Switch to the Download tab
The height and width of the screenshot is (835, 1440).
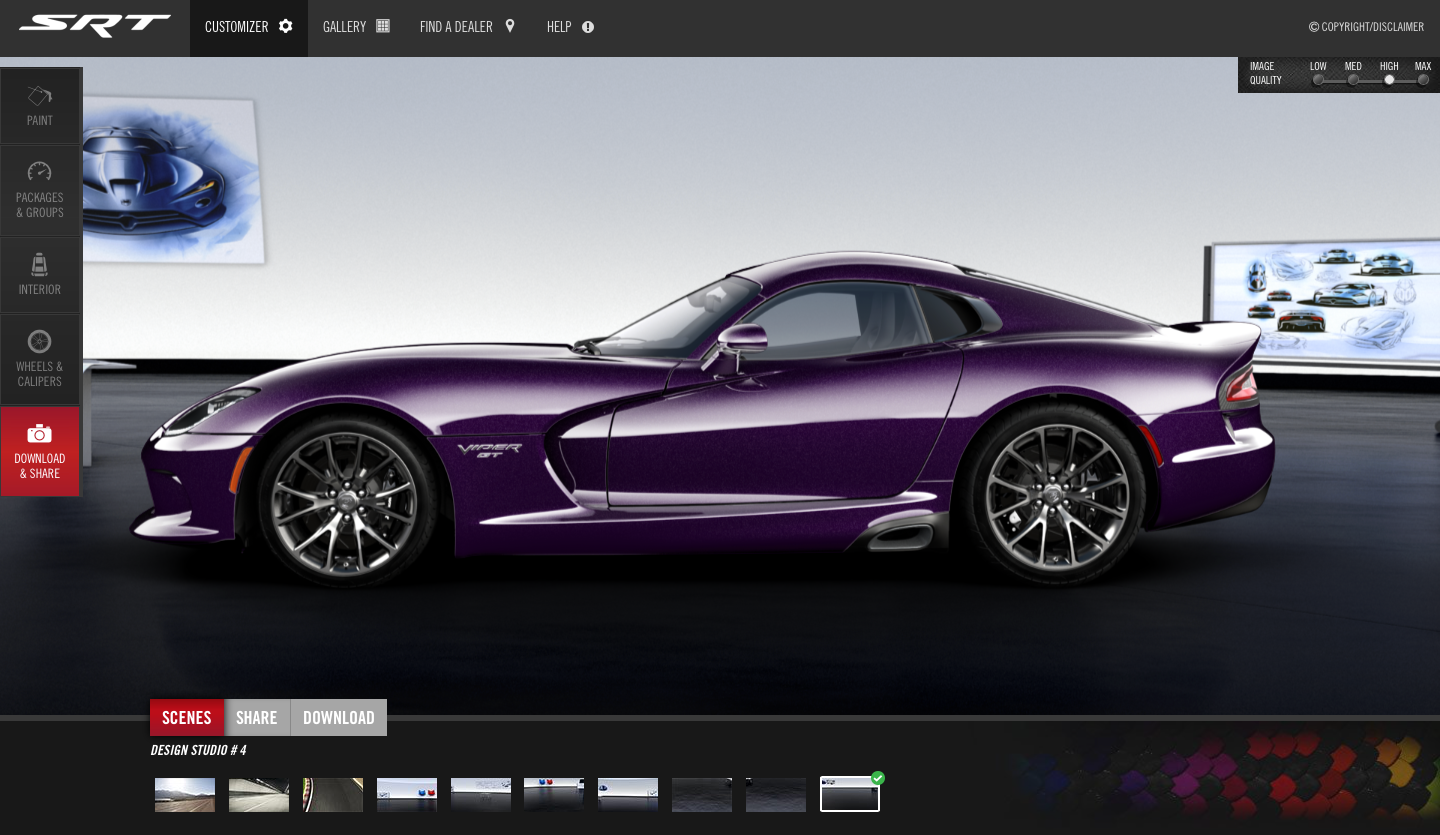click(339, 717)
